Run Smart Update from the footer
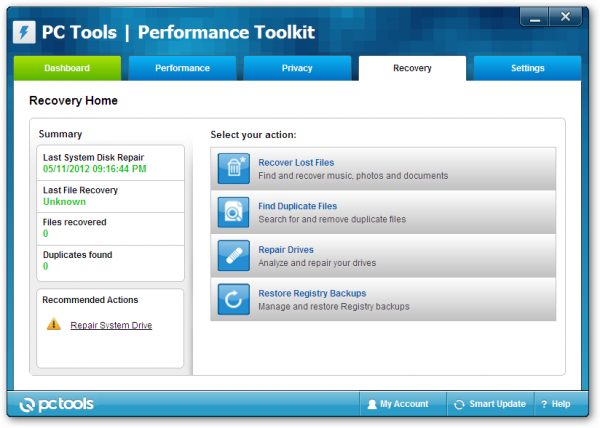This screenshot has height=428, width=600. (x=490, y=404)
